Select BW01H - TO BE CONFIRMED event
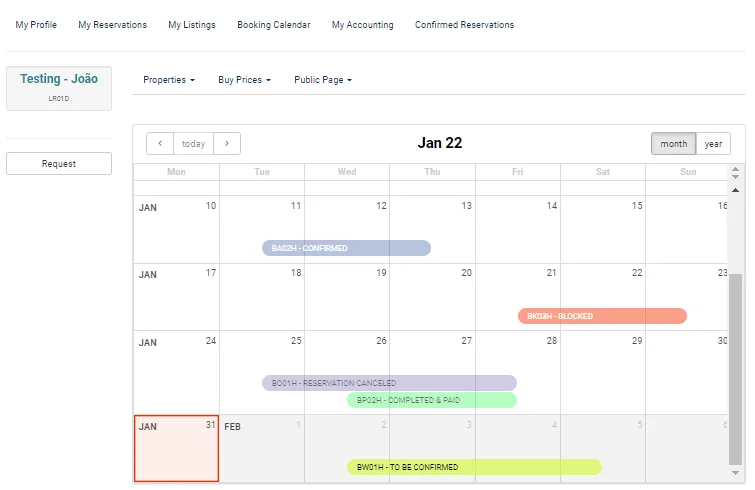 474,467
